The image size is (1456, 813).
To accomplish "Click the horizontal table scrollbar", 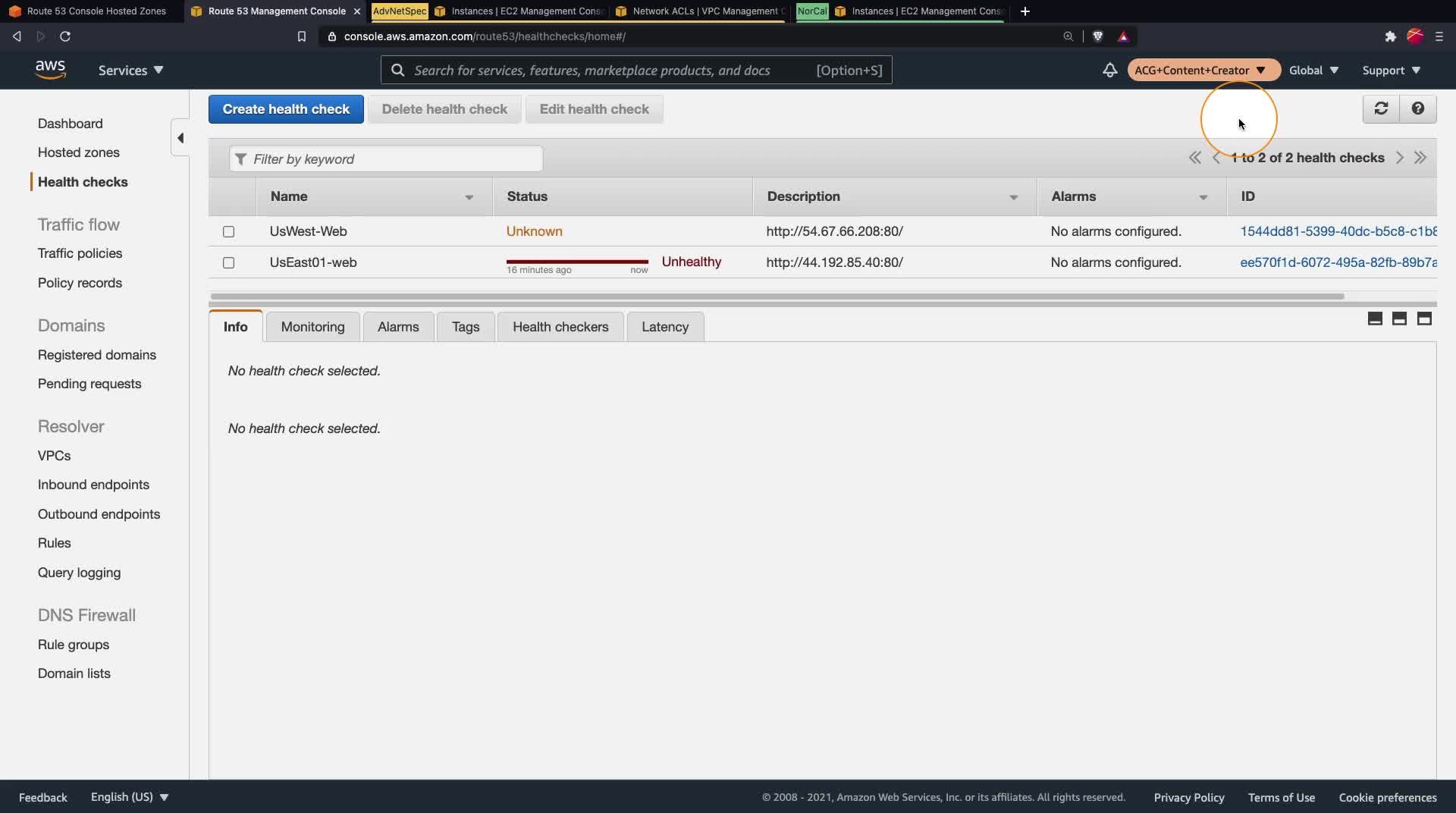I will tap(777, 296).
